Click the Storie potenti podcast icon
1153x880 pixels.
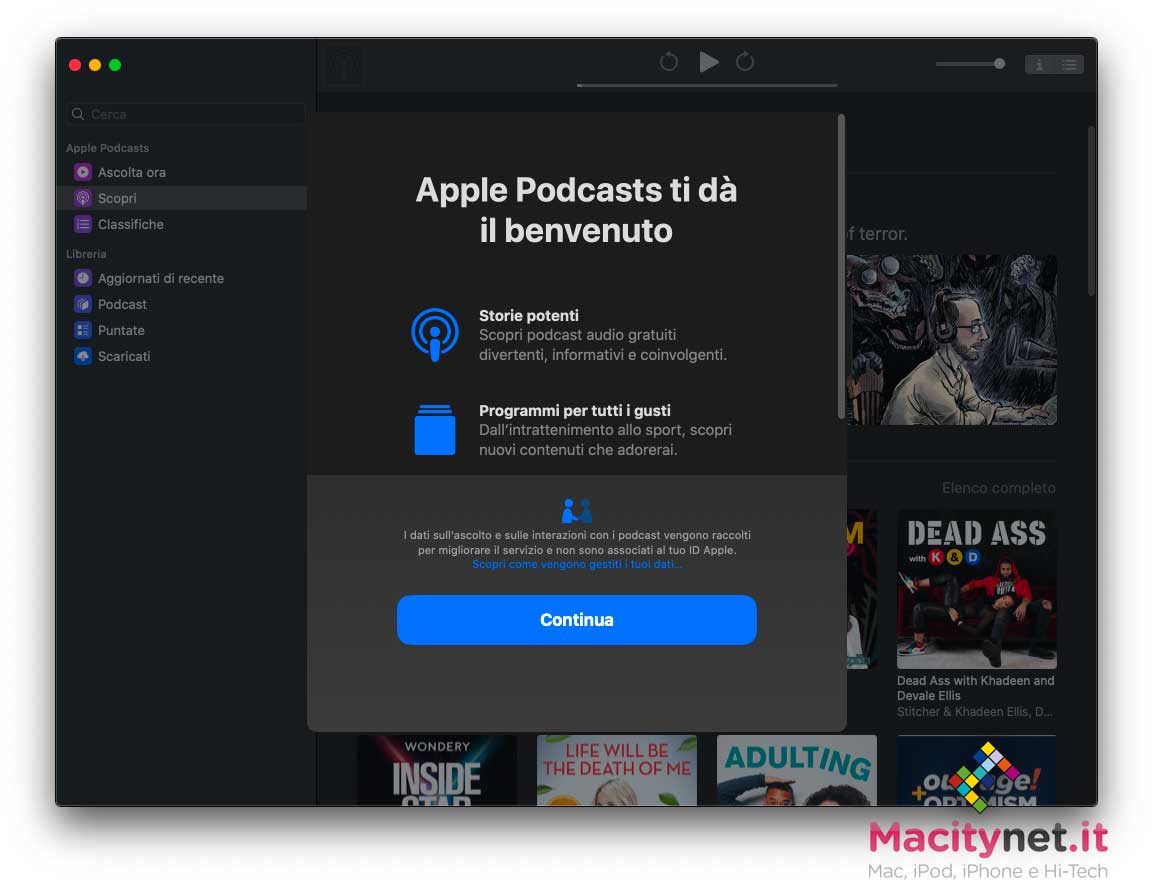click(435, 335)
